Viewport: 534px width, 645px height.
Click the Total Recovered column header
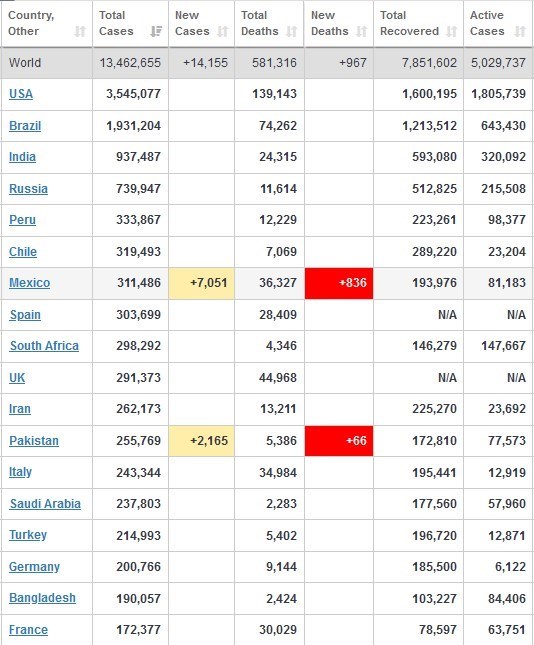click(x=418, y=23)
